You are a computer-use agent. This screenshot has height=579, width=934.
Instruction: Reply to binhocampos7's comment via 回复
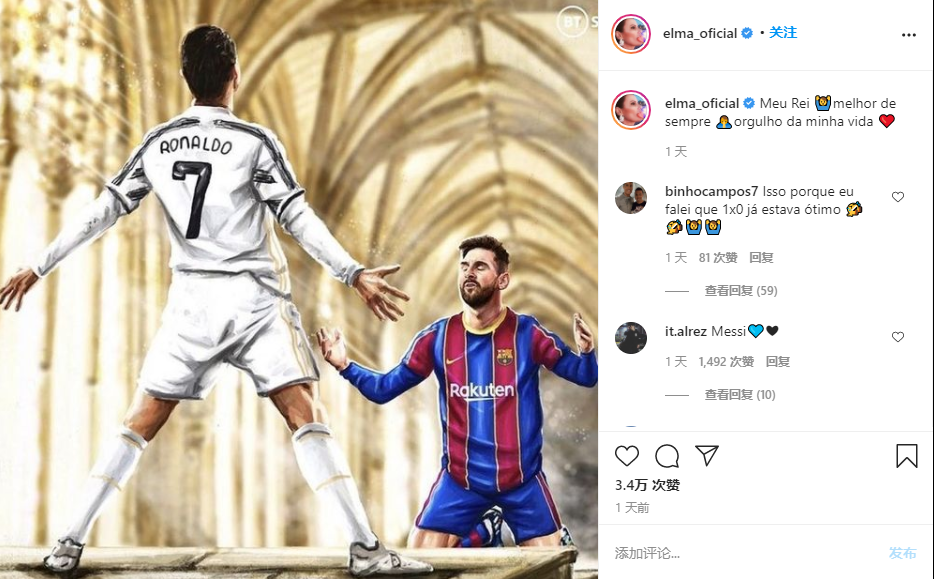(761, 257)
